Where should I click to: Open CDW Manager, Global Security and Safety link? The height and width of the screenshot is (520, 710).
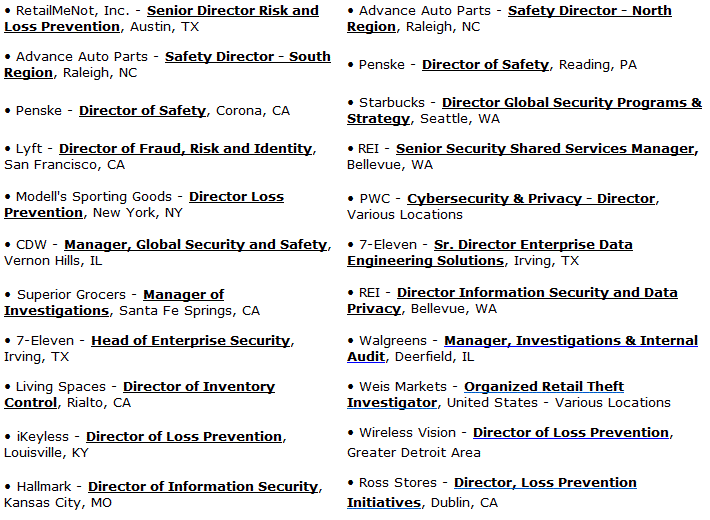pyautogui.click(x=196, y=245)
